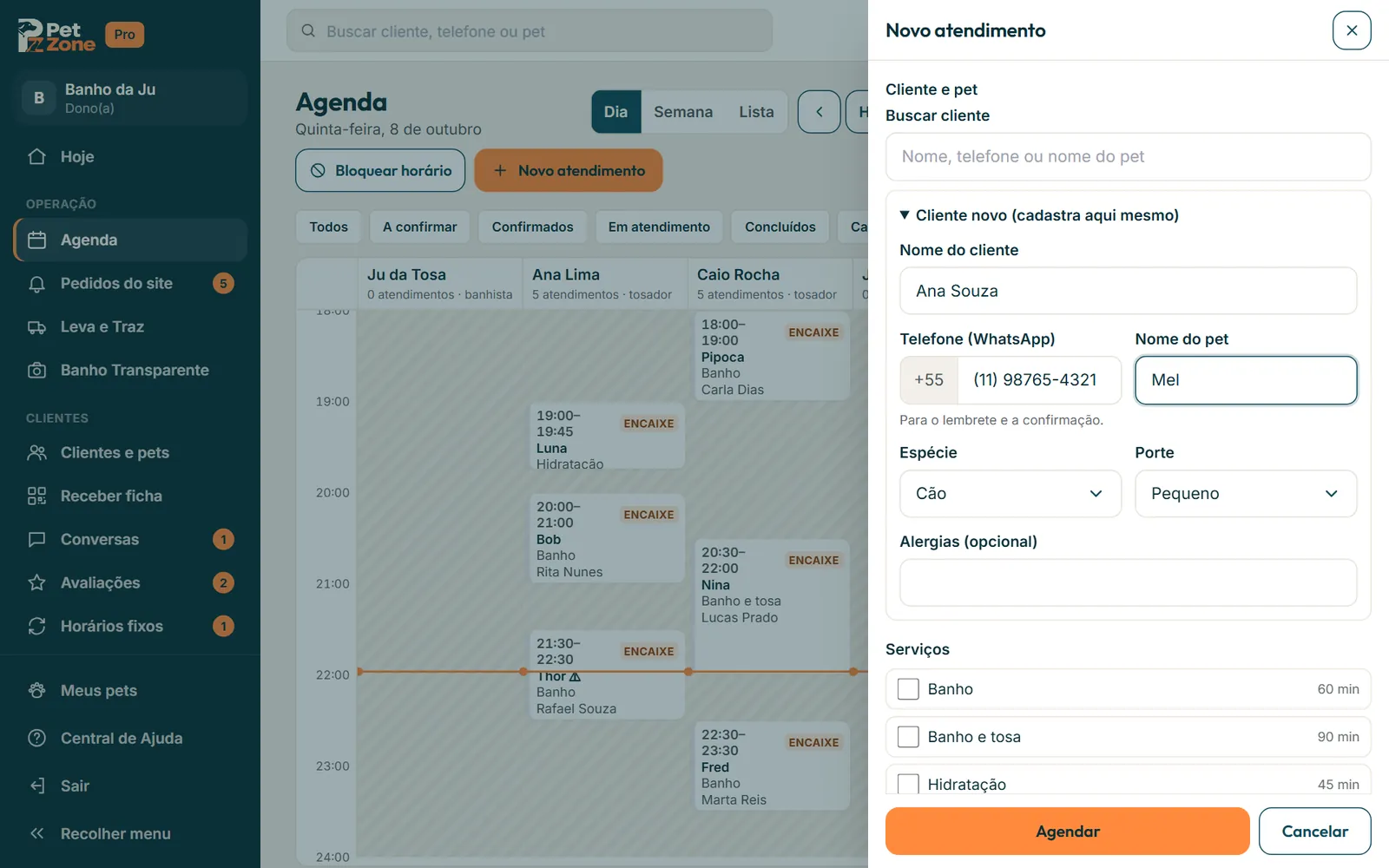Image resolution: width=1389 pixels, height=868 pixels.
Task: Open Receber ficha QR icon
Action: [36, 496]
